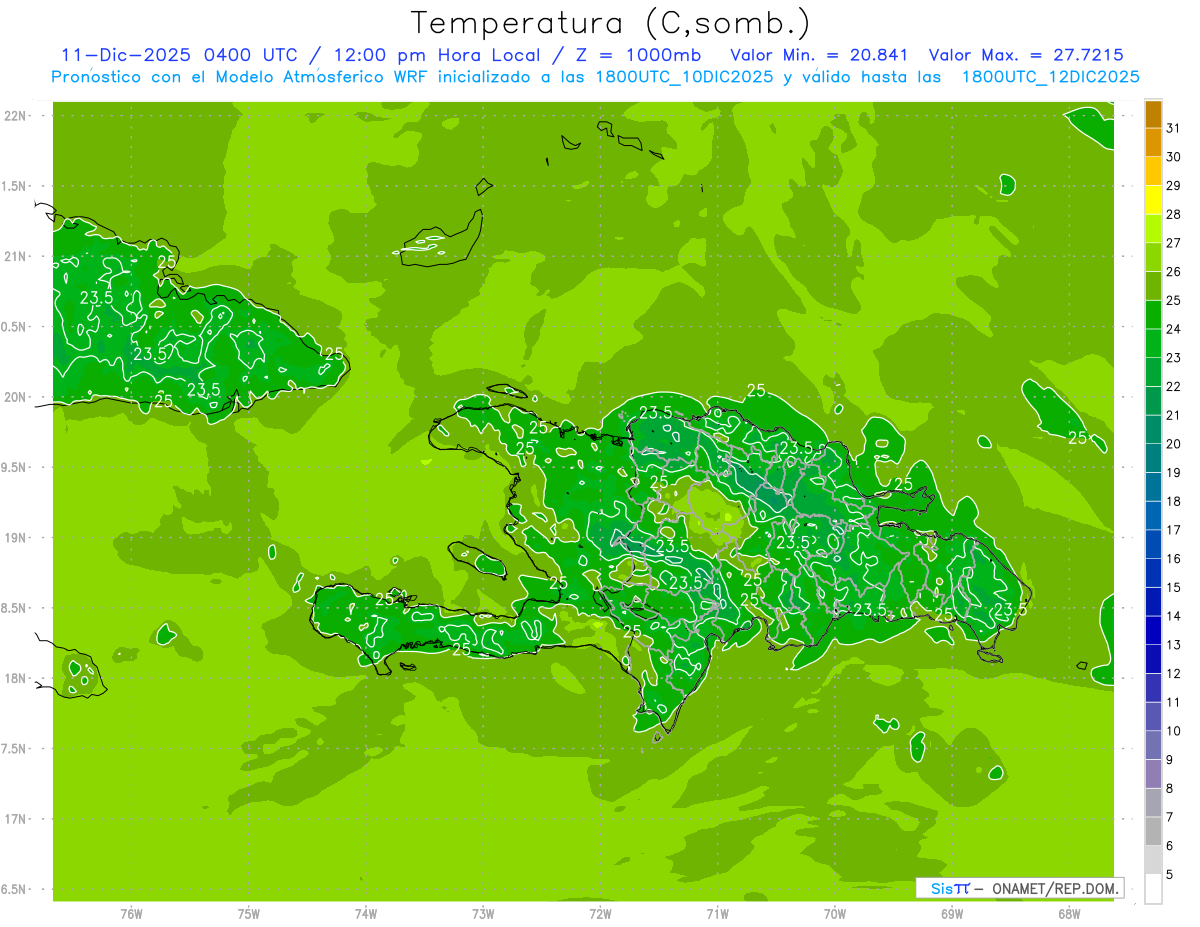Pick the brown-orange swatch above the 31 label

[x=1153, y=114]
